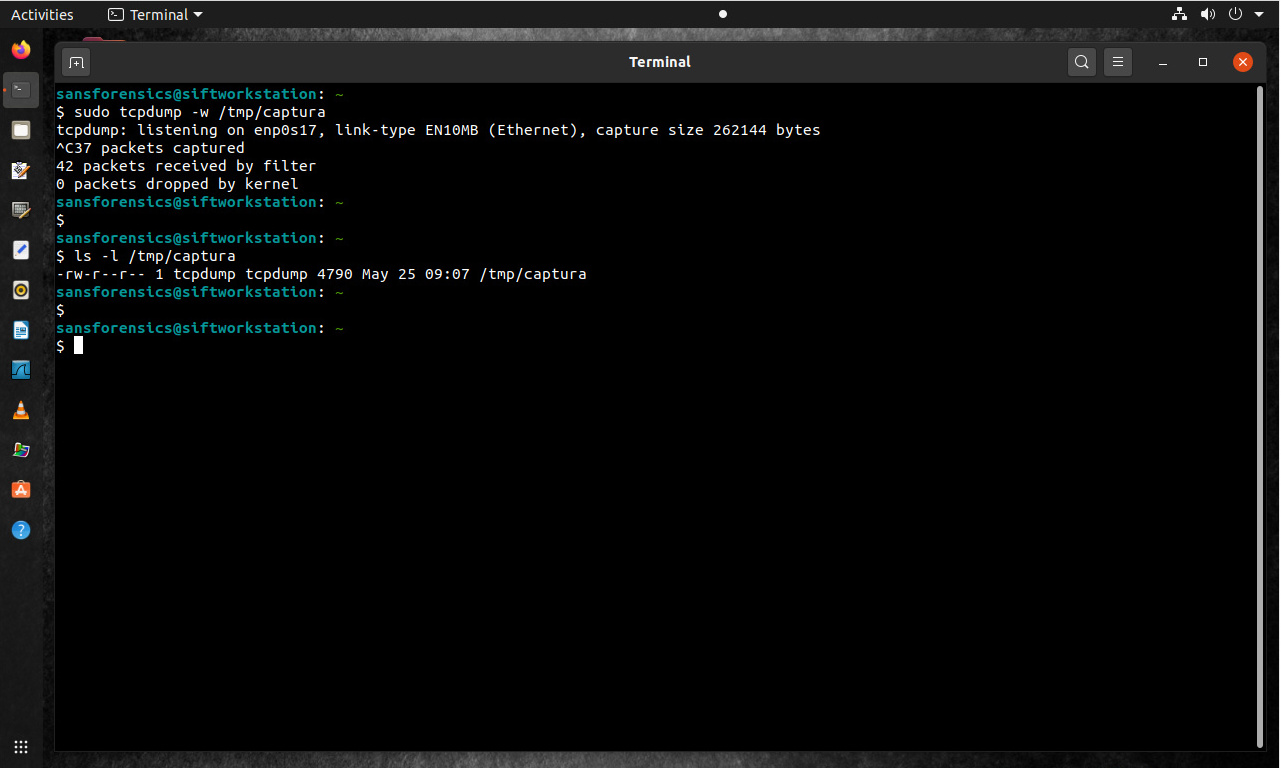Open the terminal hamburger menu

[1118, 62]
